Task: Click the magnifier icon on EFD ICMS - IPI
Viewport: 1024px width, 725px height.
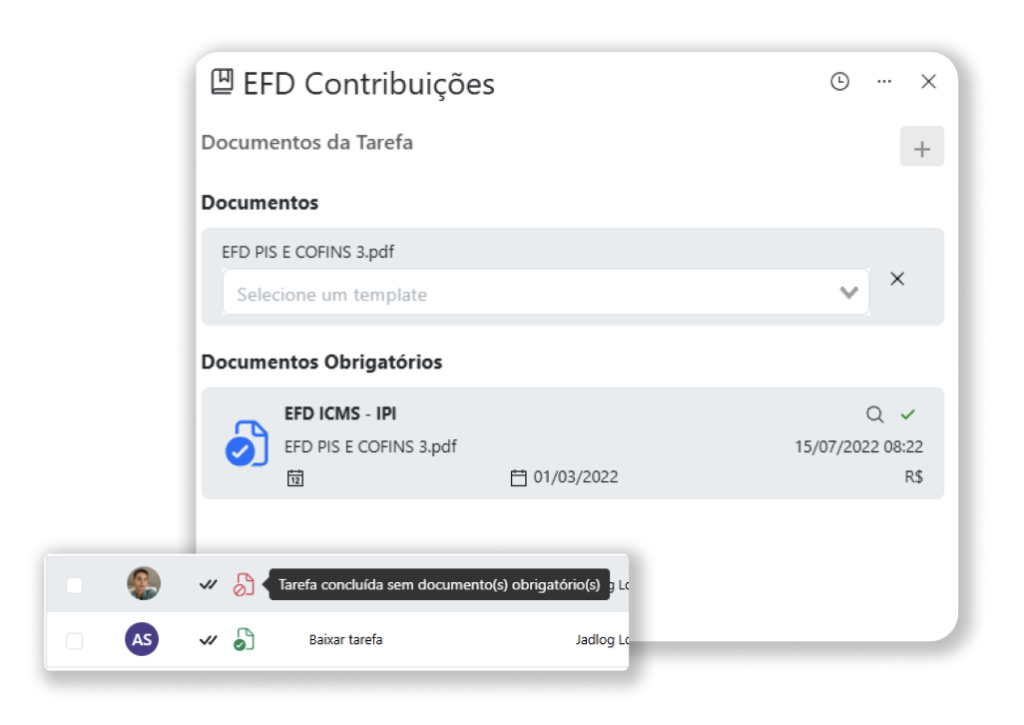Action: tap(875, 414)
